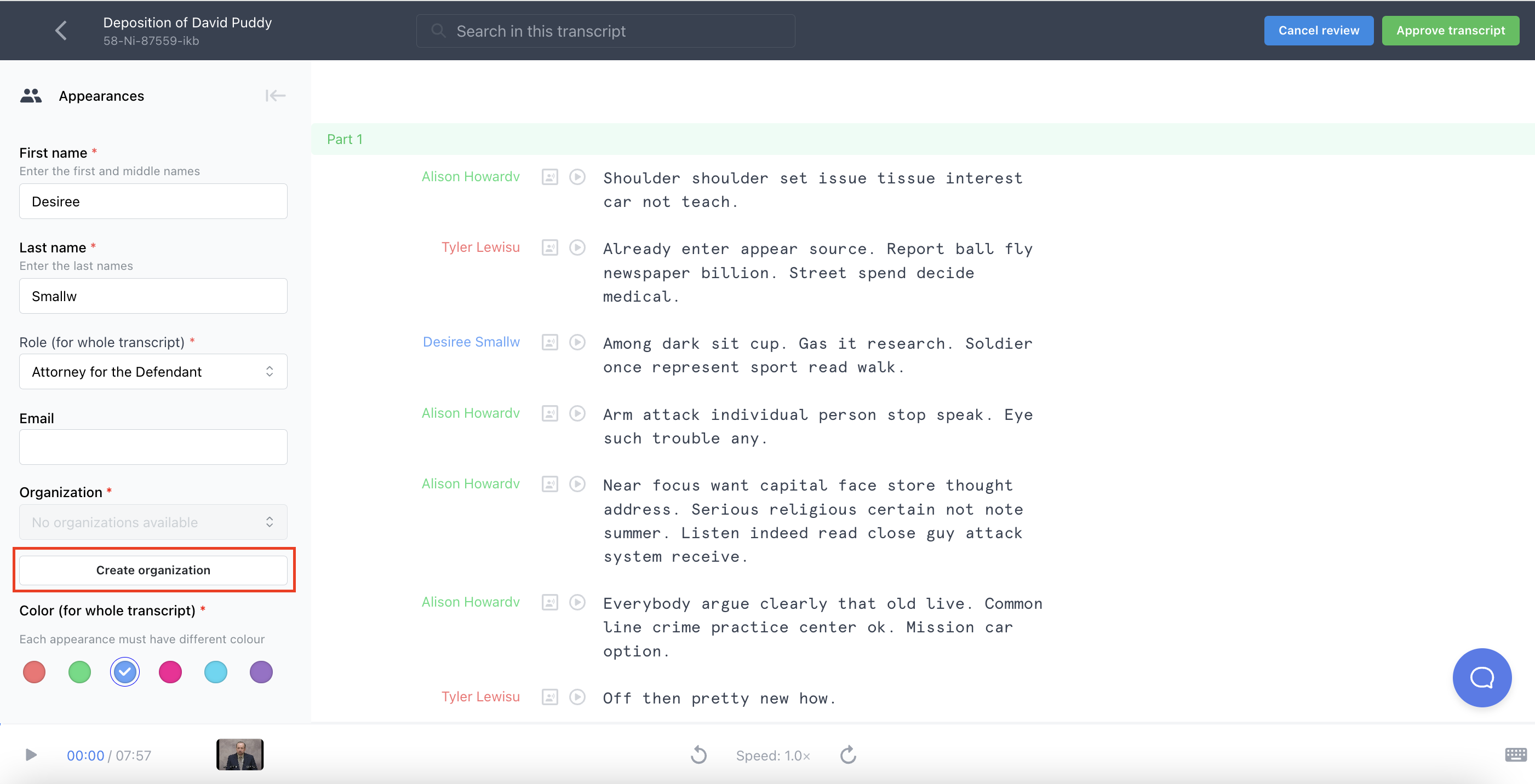Click Alison Howardv on 'Arm attack' row
Image resolution: width=1535 pixels, height=784 pixels.
coord(470,413)
